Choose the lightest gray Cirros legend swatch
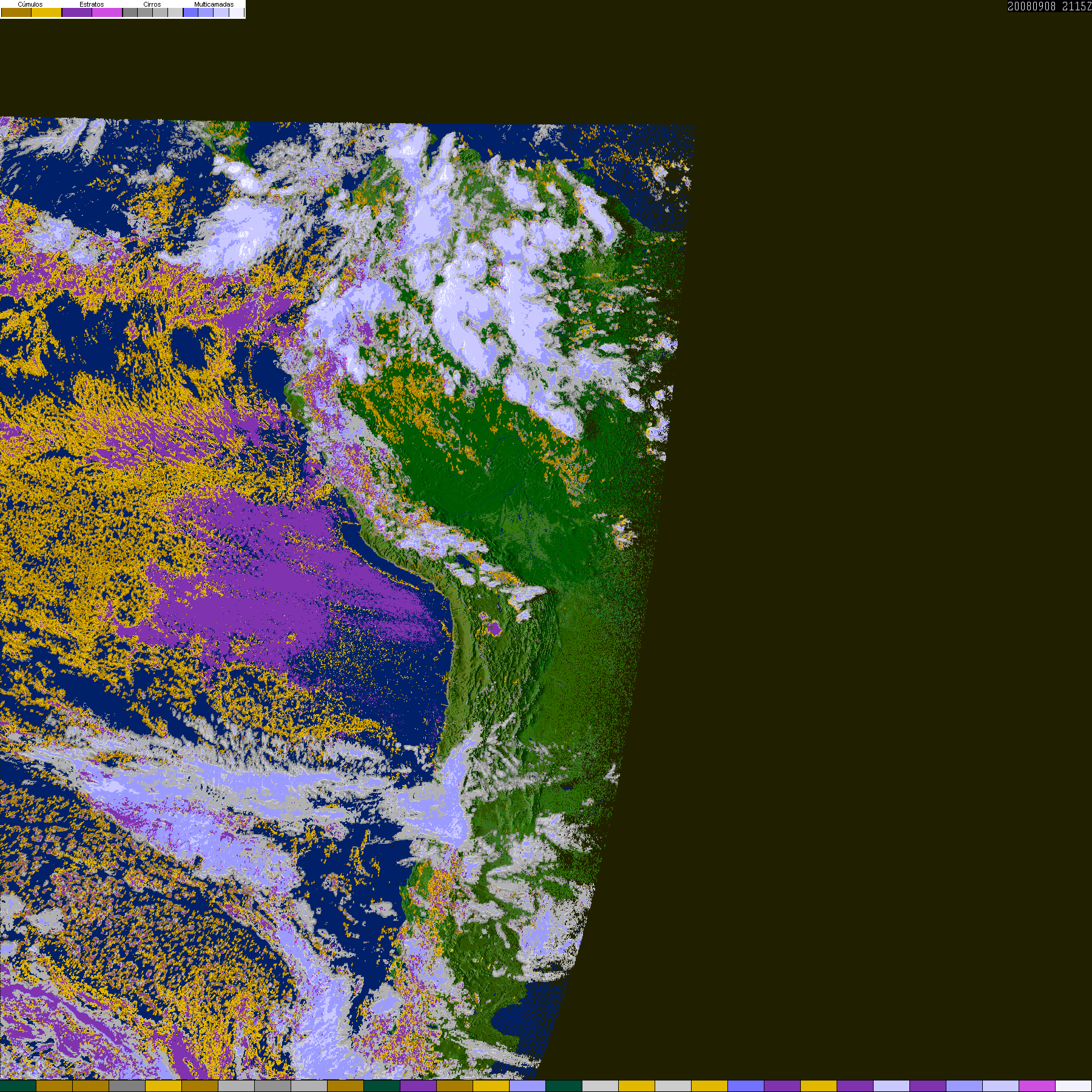The width and height of the screenshot is (1092, 1092). tap(175, 13)
